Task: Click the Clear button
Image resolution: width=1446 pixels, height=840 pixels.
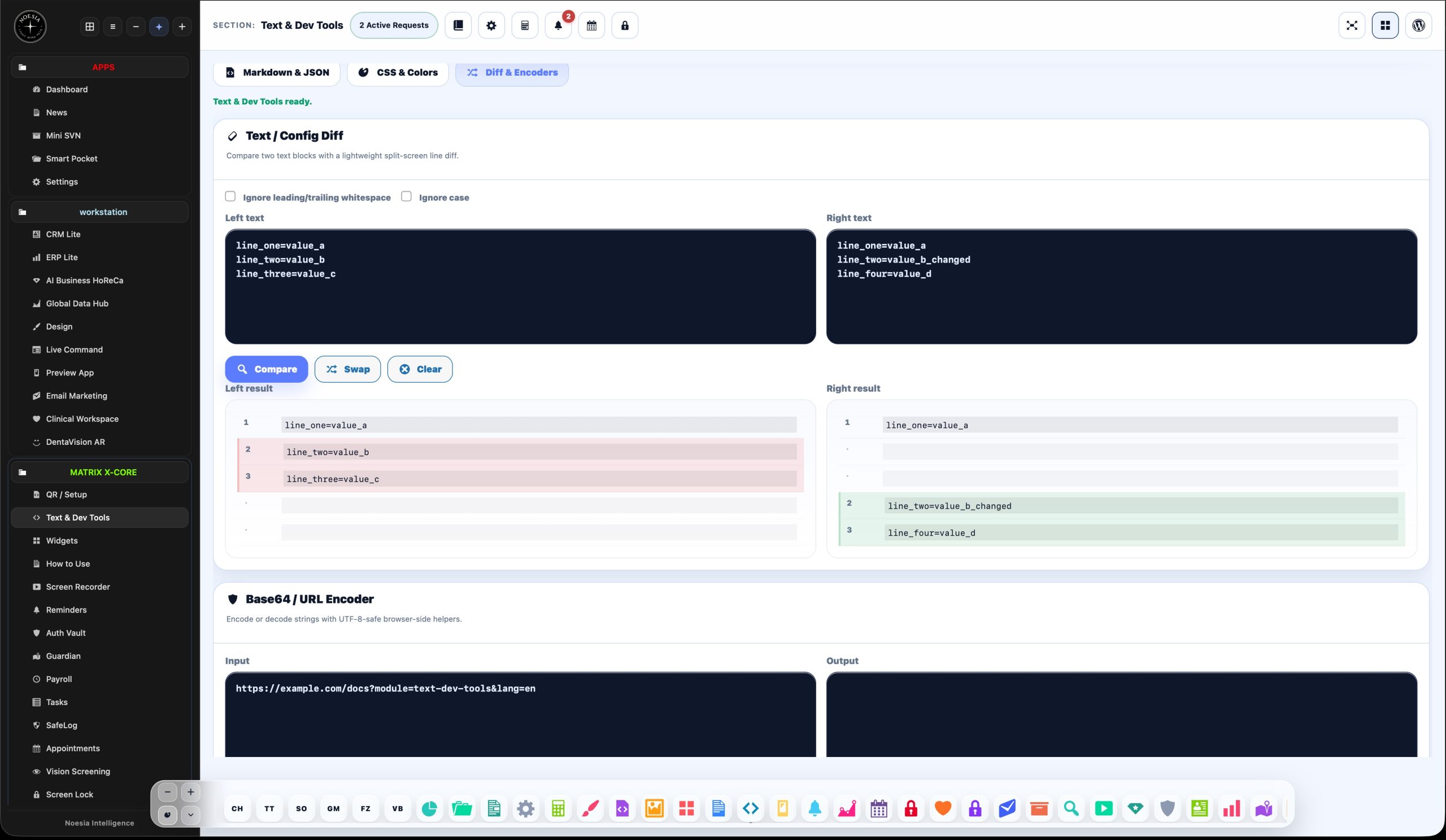Action: (420, 369)
